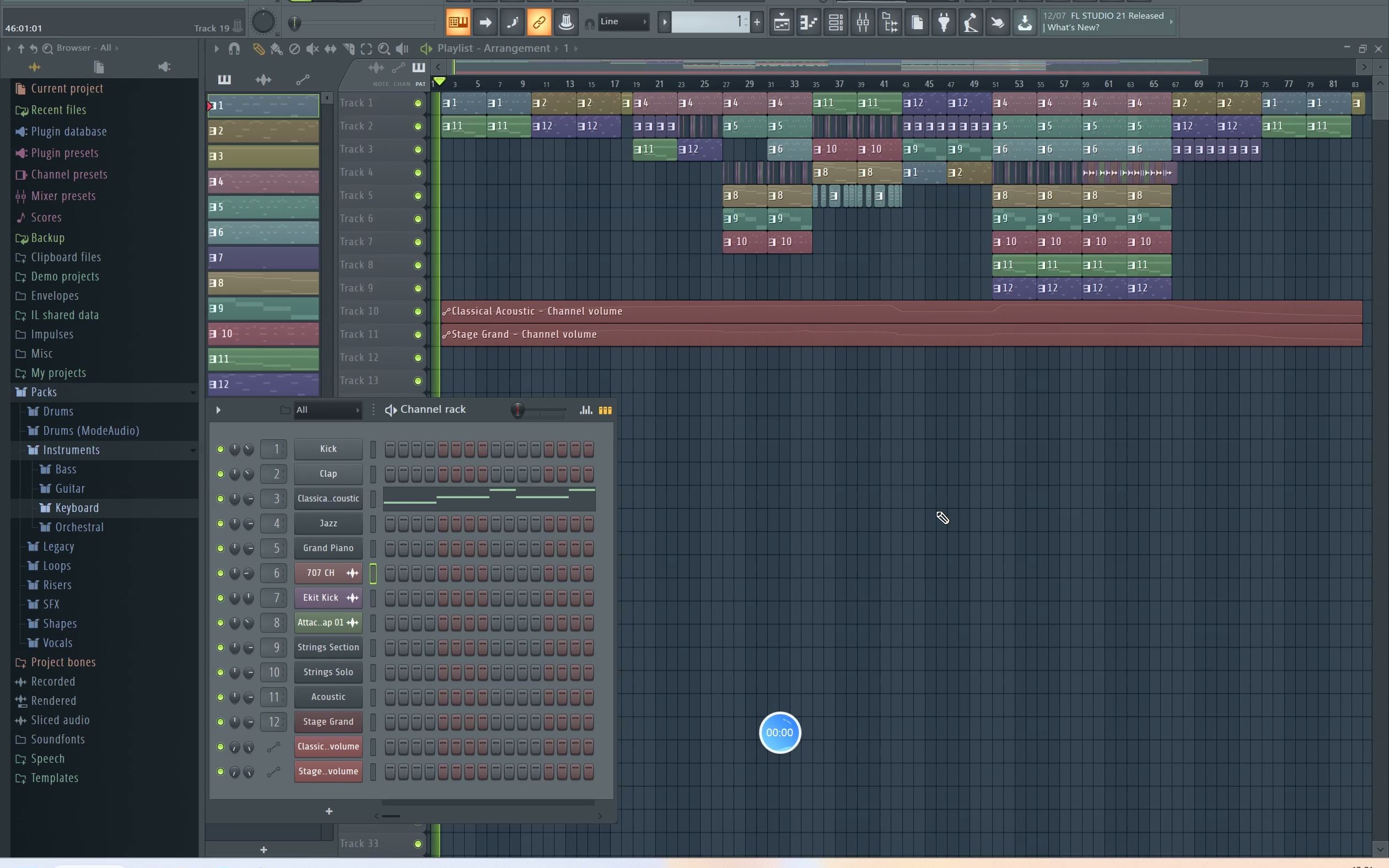Toggle graph editor in Channel rack
Screen dimensions: 1389x868
585,410
